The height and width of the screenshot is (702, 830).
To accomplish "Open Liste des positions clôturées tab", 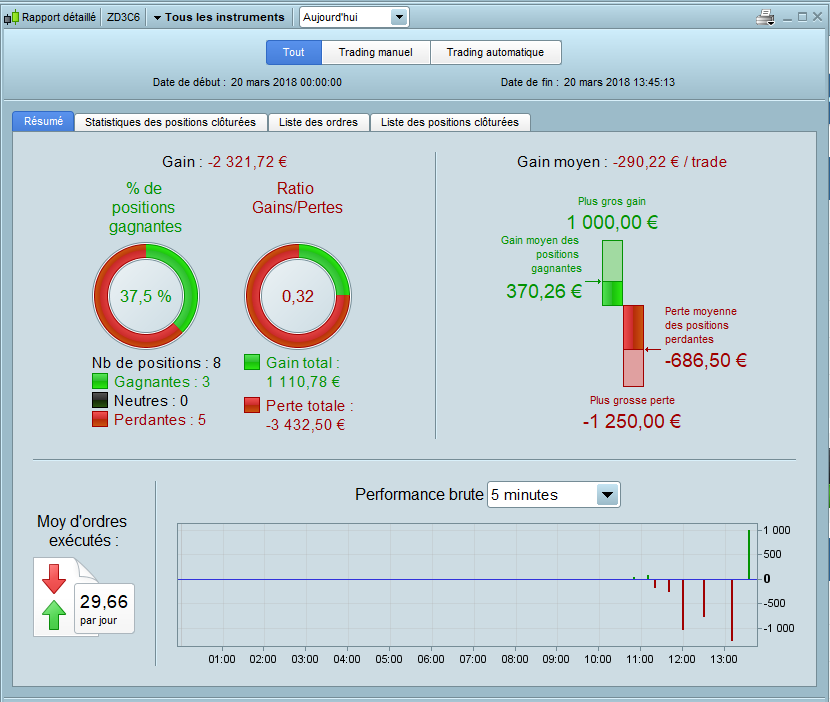I will 450,122.
